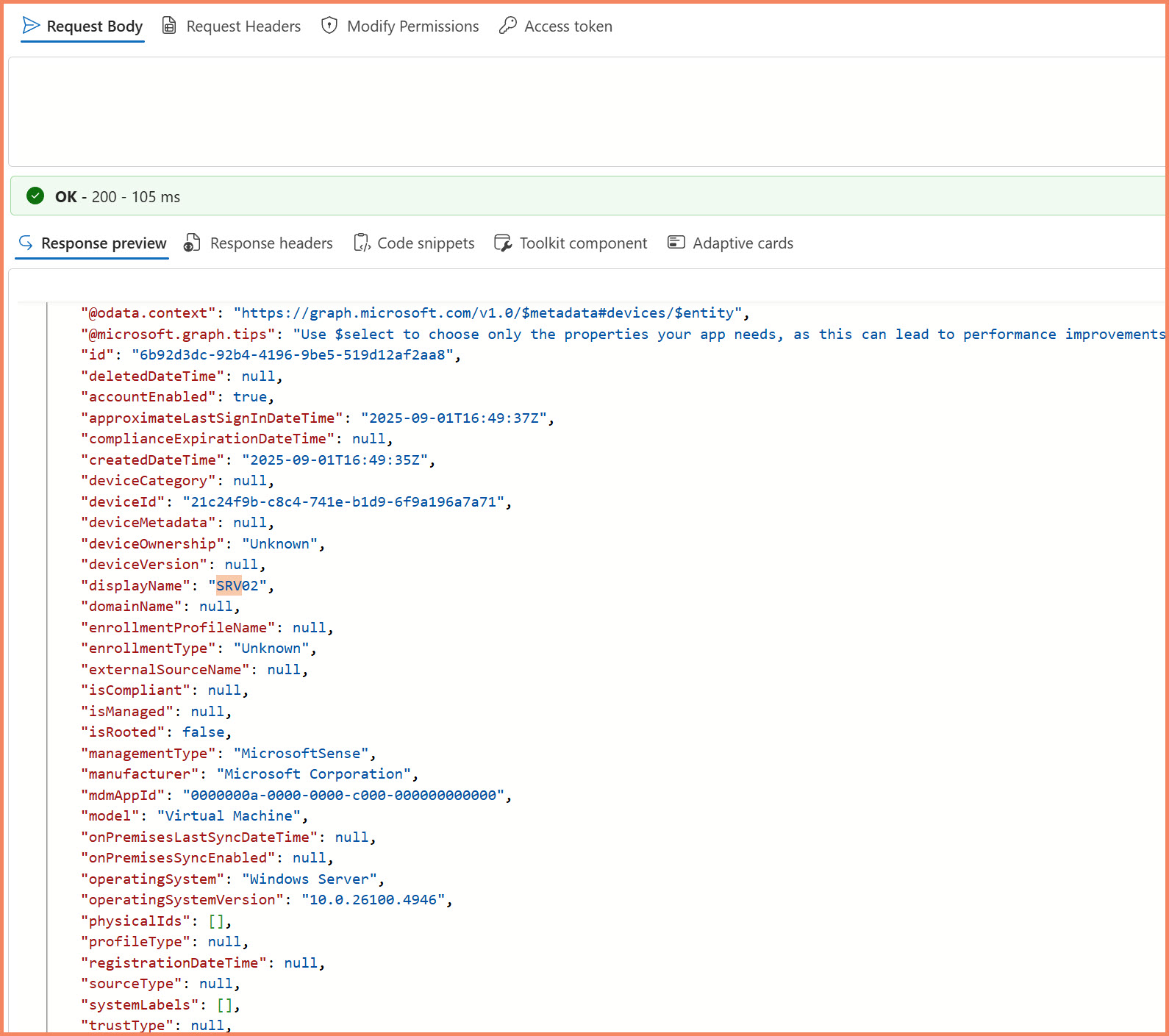Click the "Microsoft Corporation" manufacturer value
1169x1036 pixels.
click(314, 774)
